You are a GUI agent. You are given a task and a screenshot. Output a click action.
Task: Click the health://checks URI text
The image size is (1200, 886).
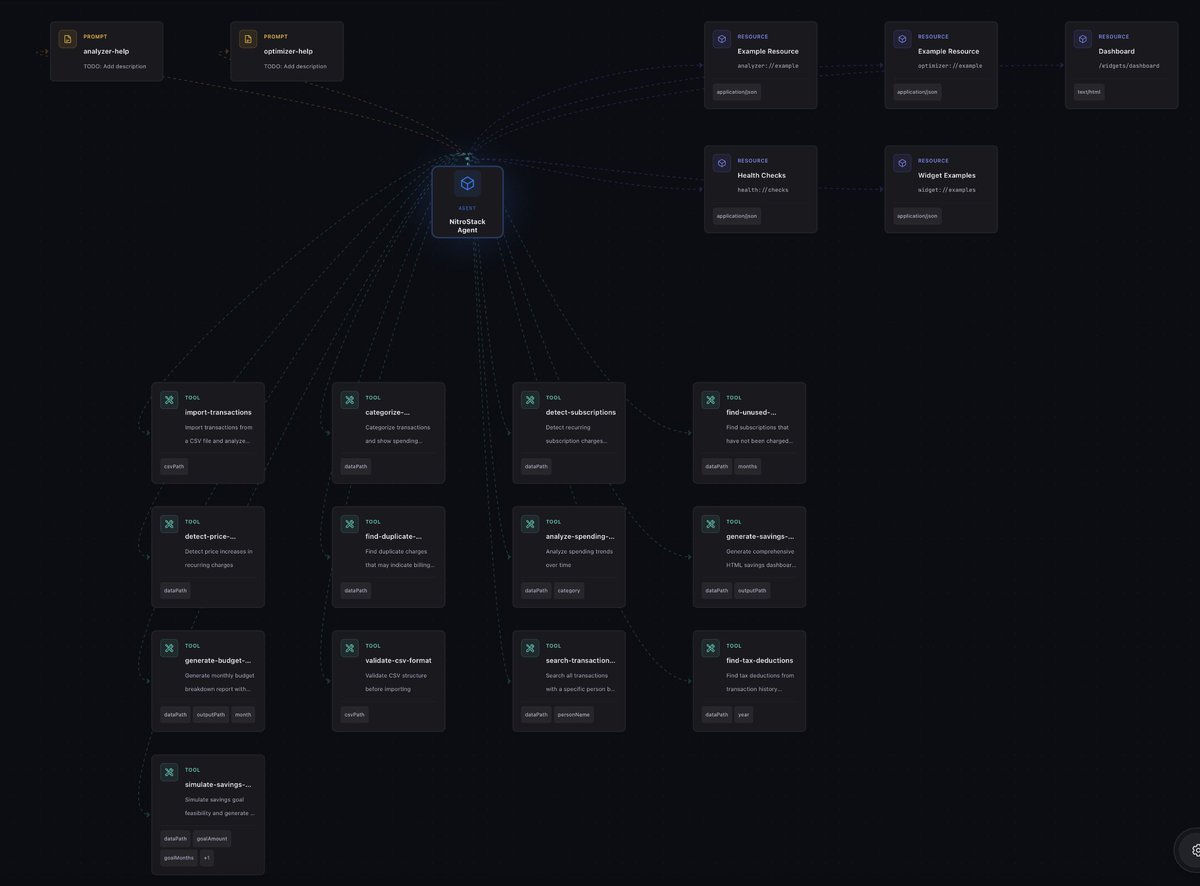tap(763, 190)
